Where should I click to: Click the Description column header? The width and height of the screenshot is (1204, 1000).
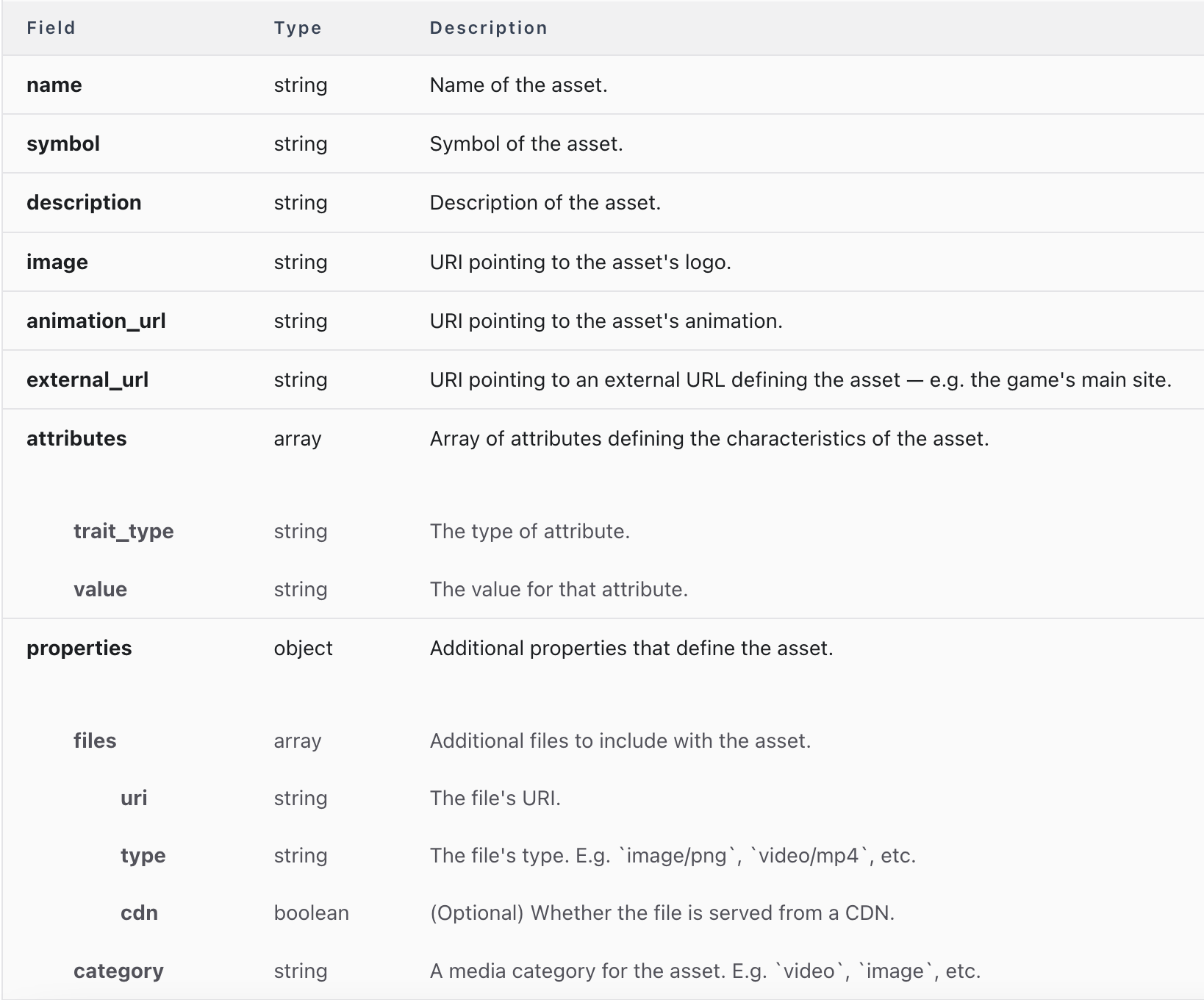pyautogui.click(x=488, y=28)
